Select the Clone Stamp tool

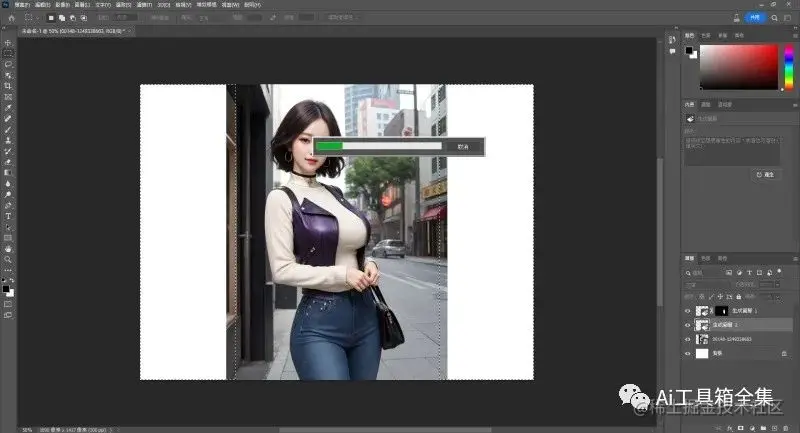(8, 140)
